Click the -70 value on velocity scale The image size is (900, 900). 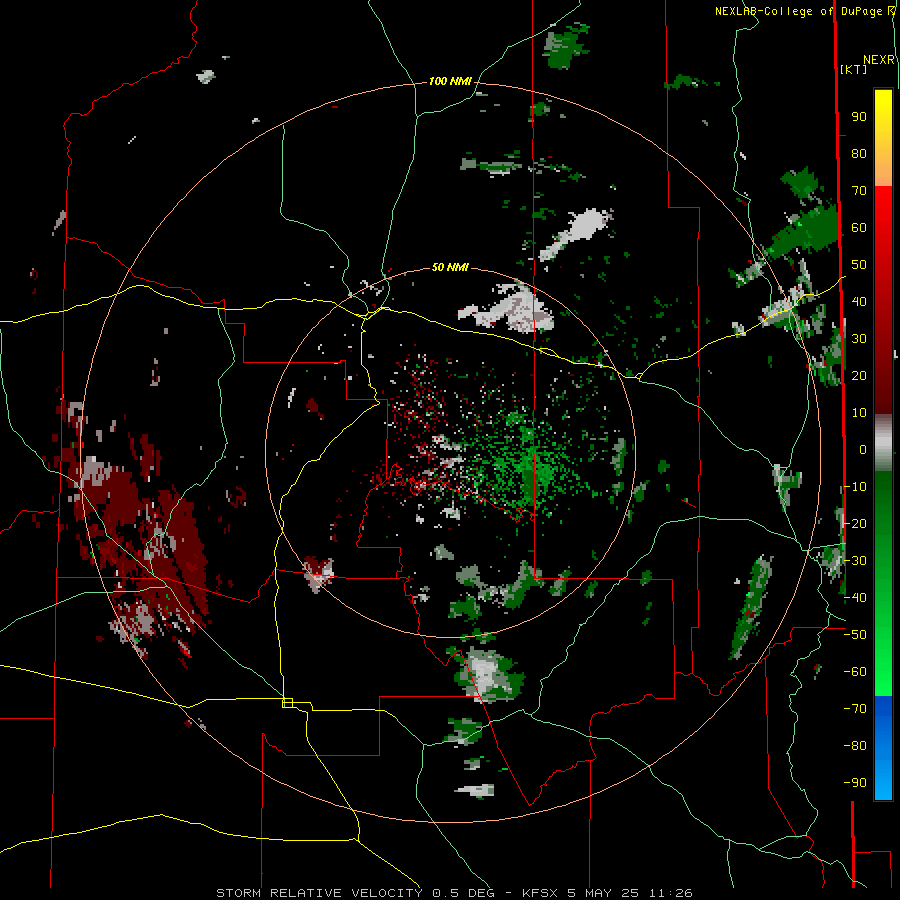pos(855,708)
